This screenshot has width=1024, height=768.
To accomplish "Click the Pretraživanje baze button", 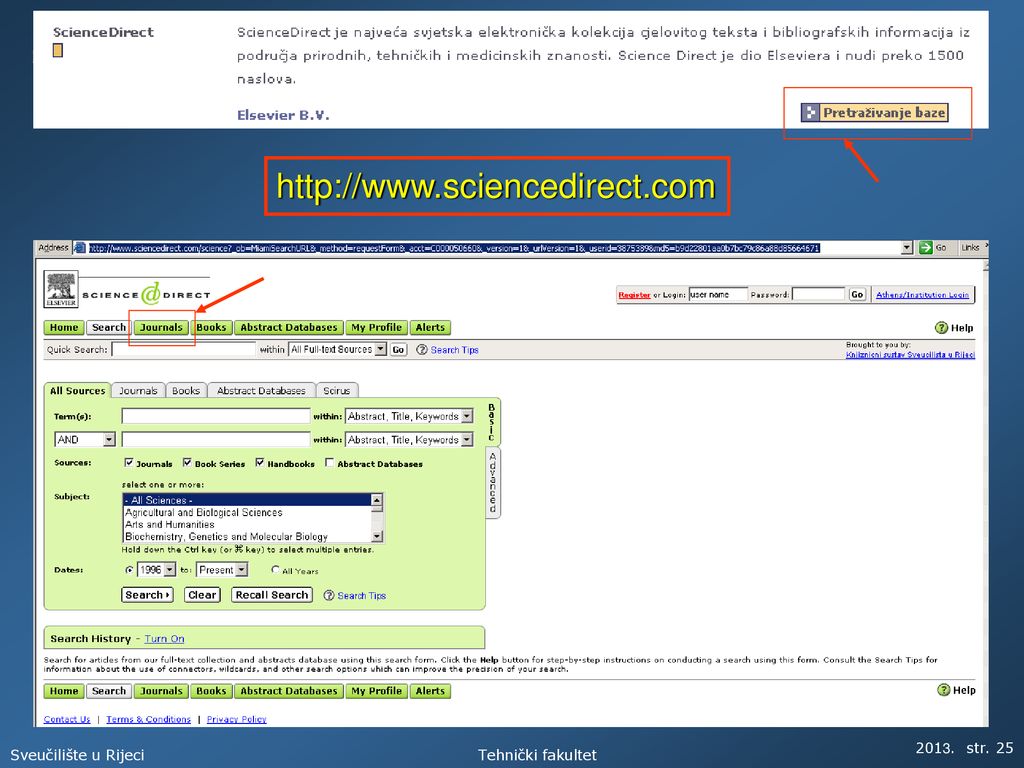I will tap(874, 112).
